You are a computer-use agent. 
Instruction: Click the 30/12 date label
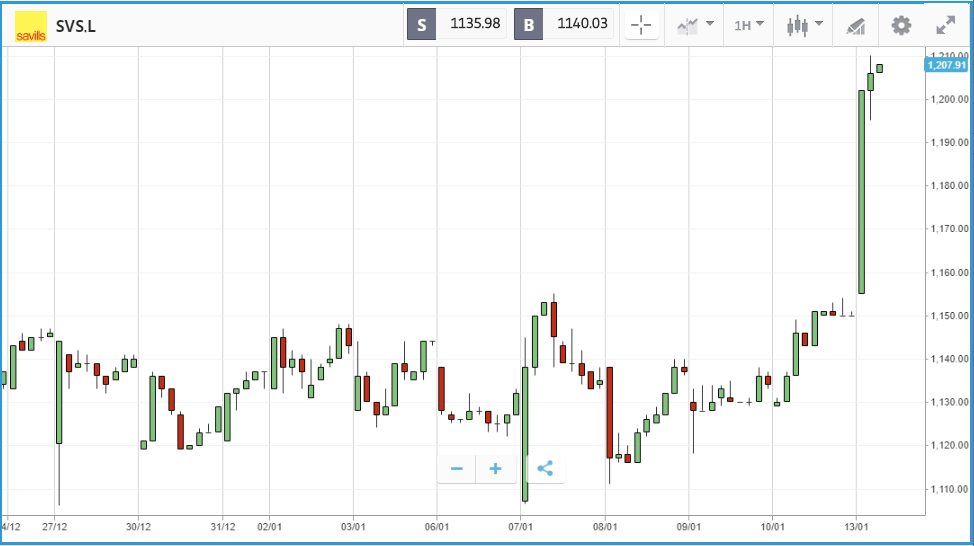139,527
